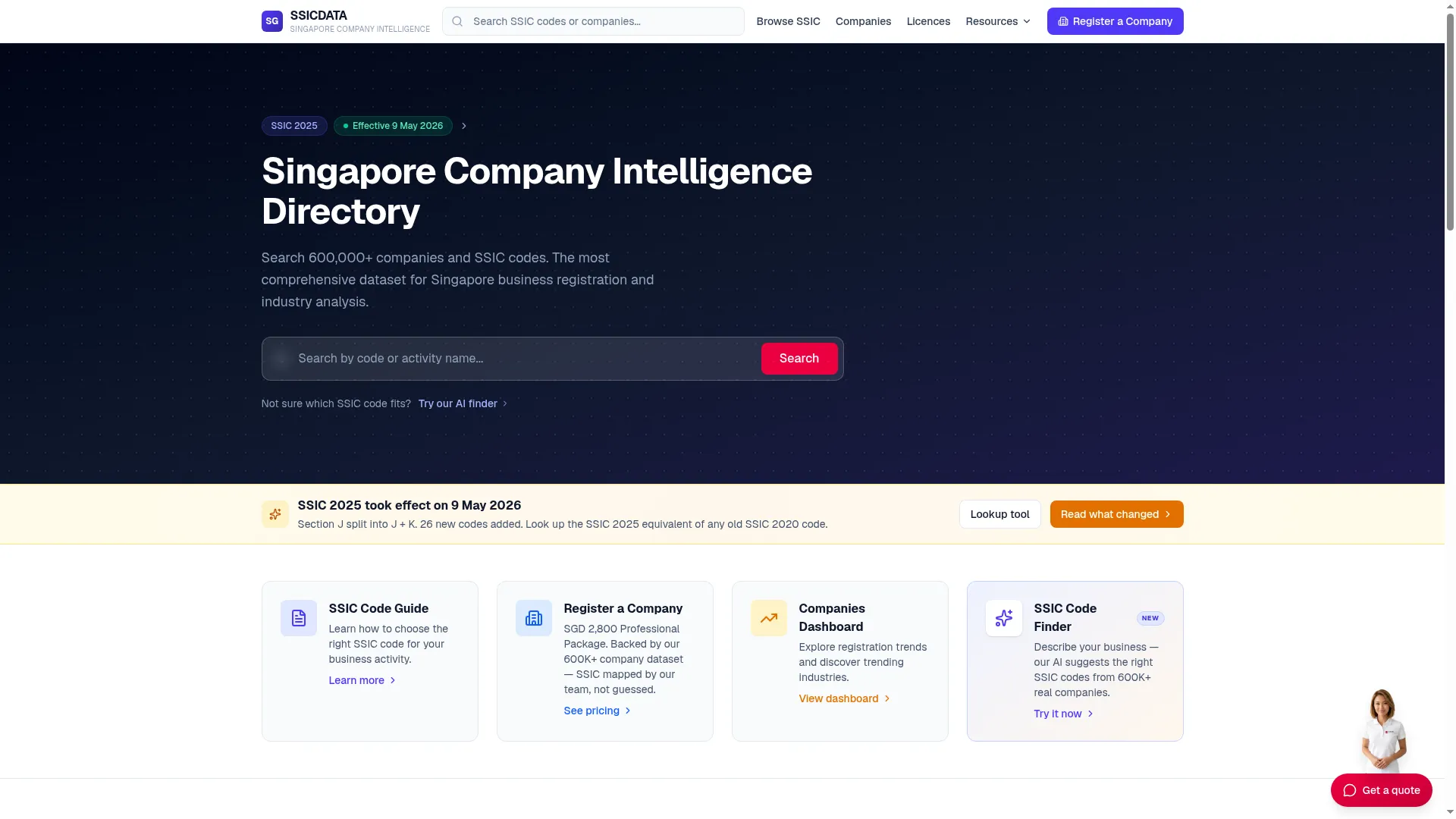Click the document icon for SSIC Code Guide
The width and height of the screenshot is (1456, 819).
[x=299, y=618]
